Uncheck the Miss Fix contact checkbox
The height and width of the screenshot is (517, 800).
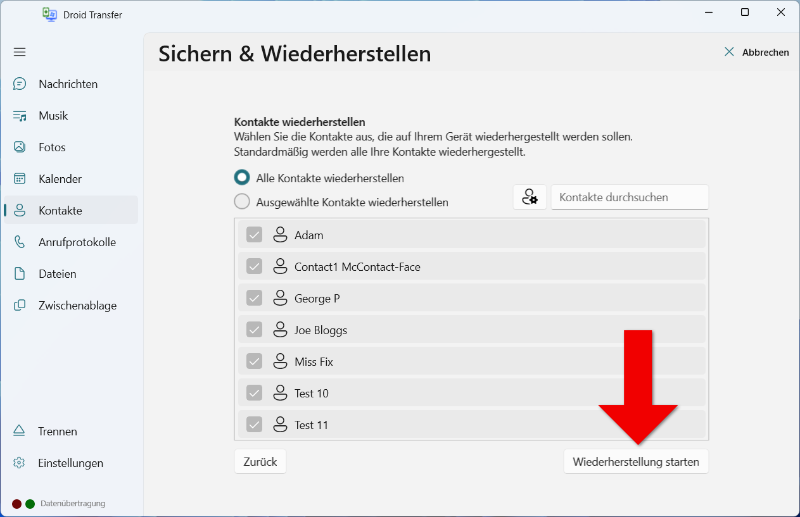254,361
